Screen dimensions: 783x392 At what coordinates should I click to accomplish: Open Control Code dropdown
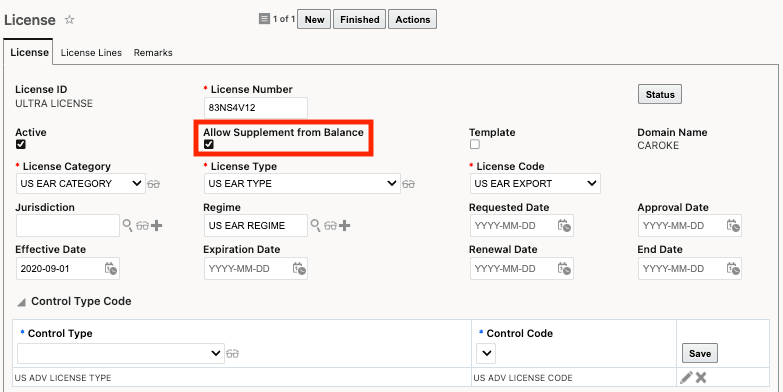[x=486, y=353]
